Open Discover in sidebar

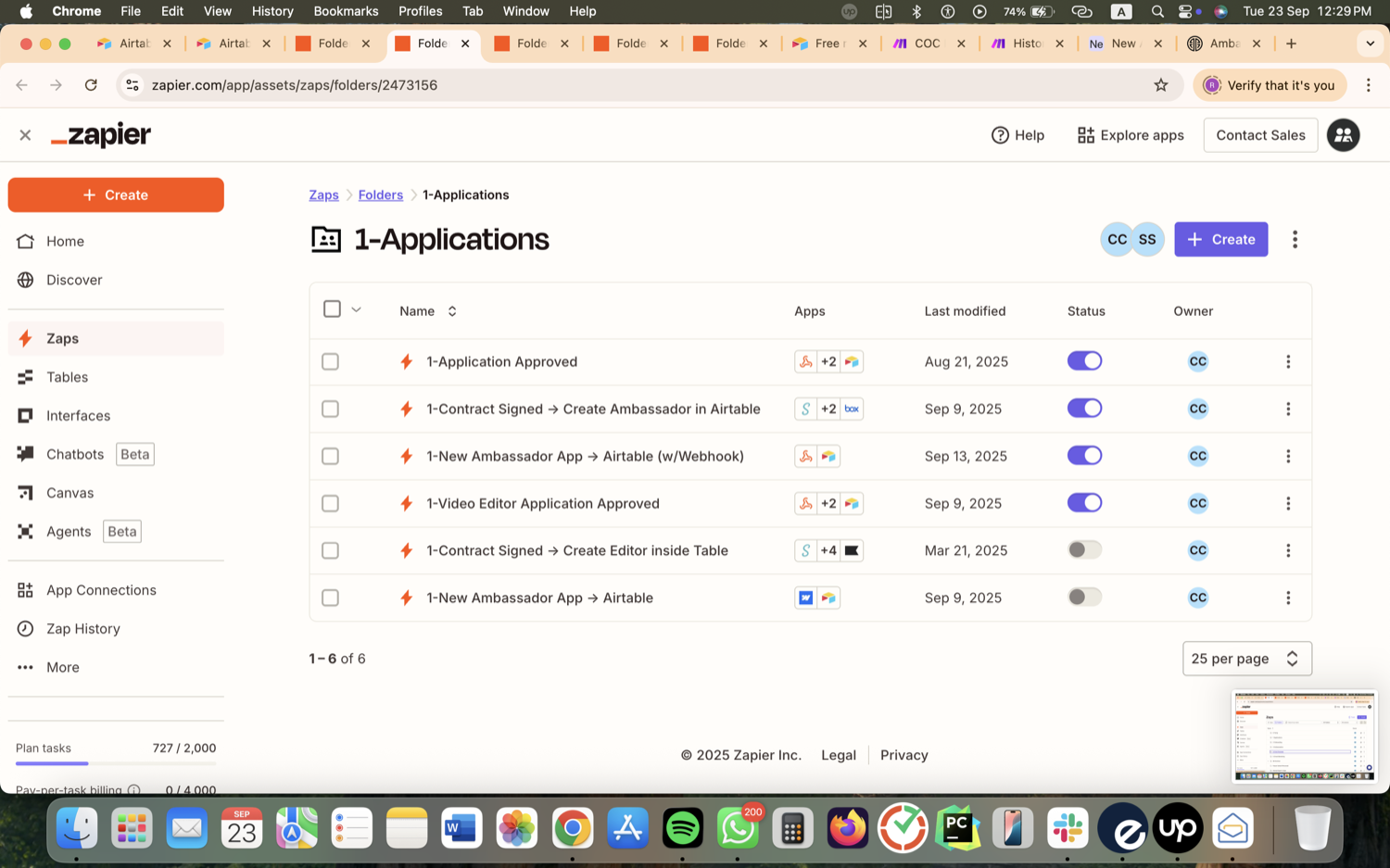pyautogui.click(x=116, y=280)
